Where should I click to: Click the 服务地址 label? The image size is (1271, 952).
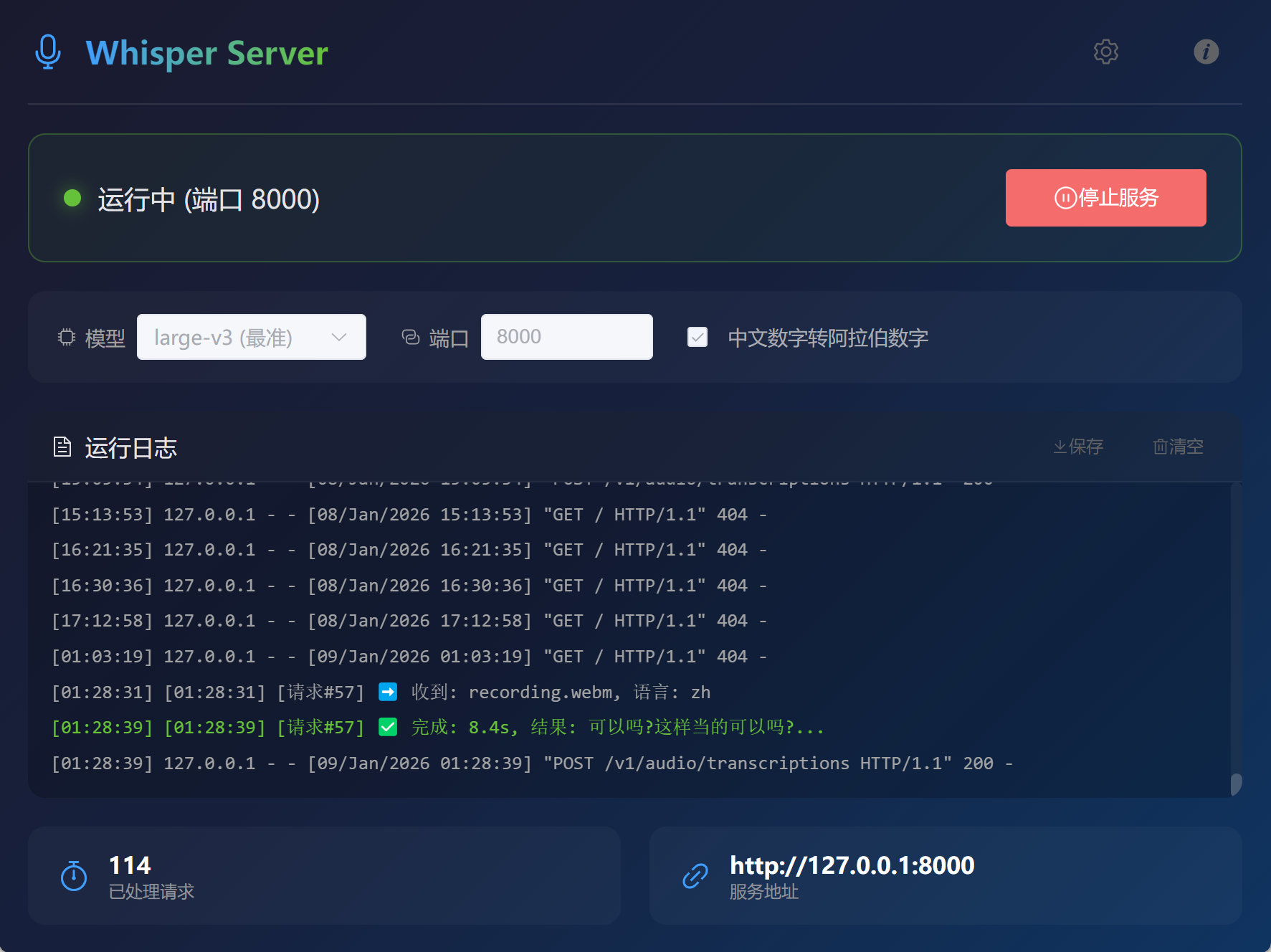(x=764, y=892)
